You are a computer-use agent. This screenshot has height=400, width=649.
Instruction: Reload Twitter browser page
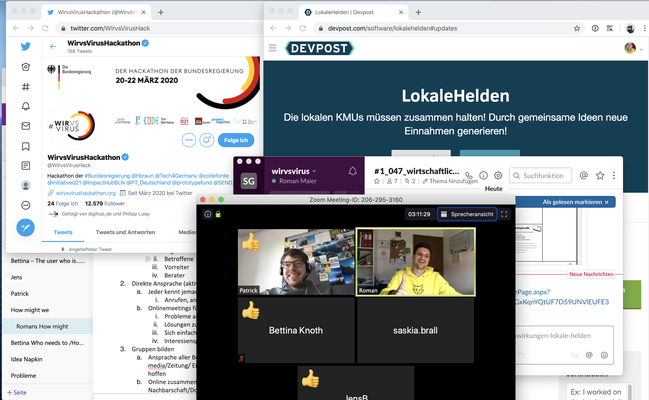click(x=45, y=28)
